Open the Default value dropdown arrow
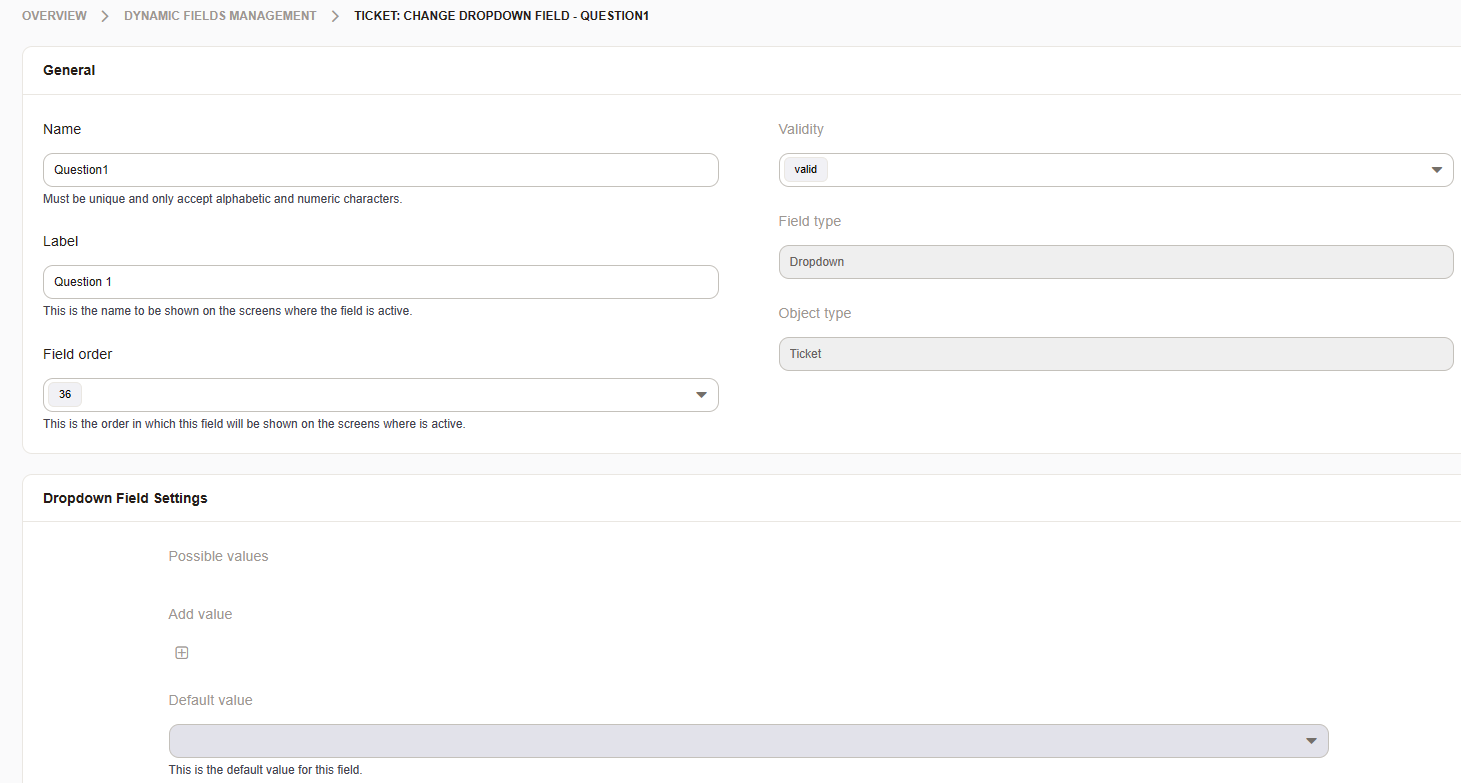 pyautogui.click(x=1311, y=741)
